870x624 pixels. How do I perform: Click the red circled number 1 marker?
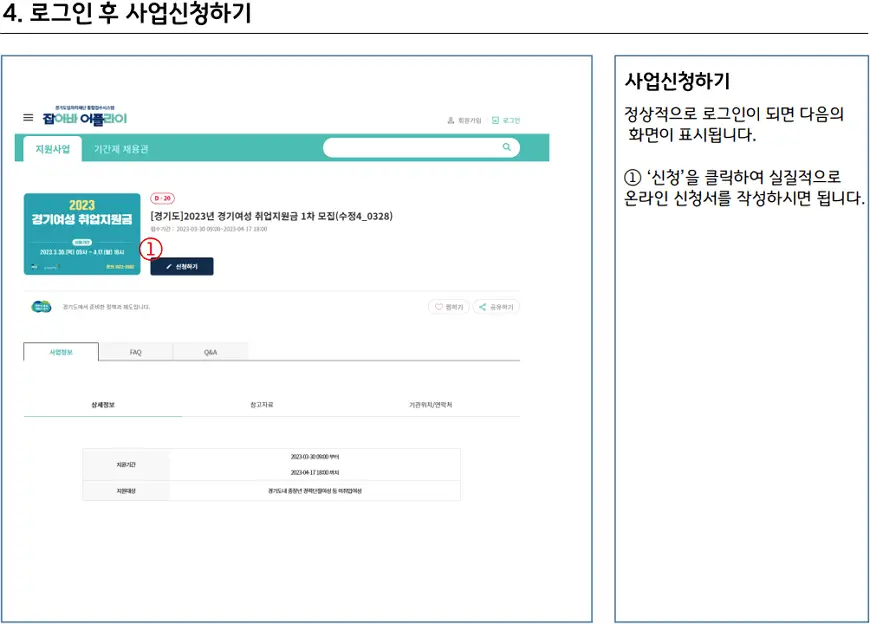pos(150,248)
